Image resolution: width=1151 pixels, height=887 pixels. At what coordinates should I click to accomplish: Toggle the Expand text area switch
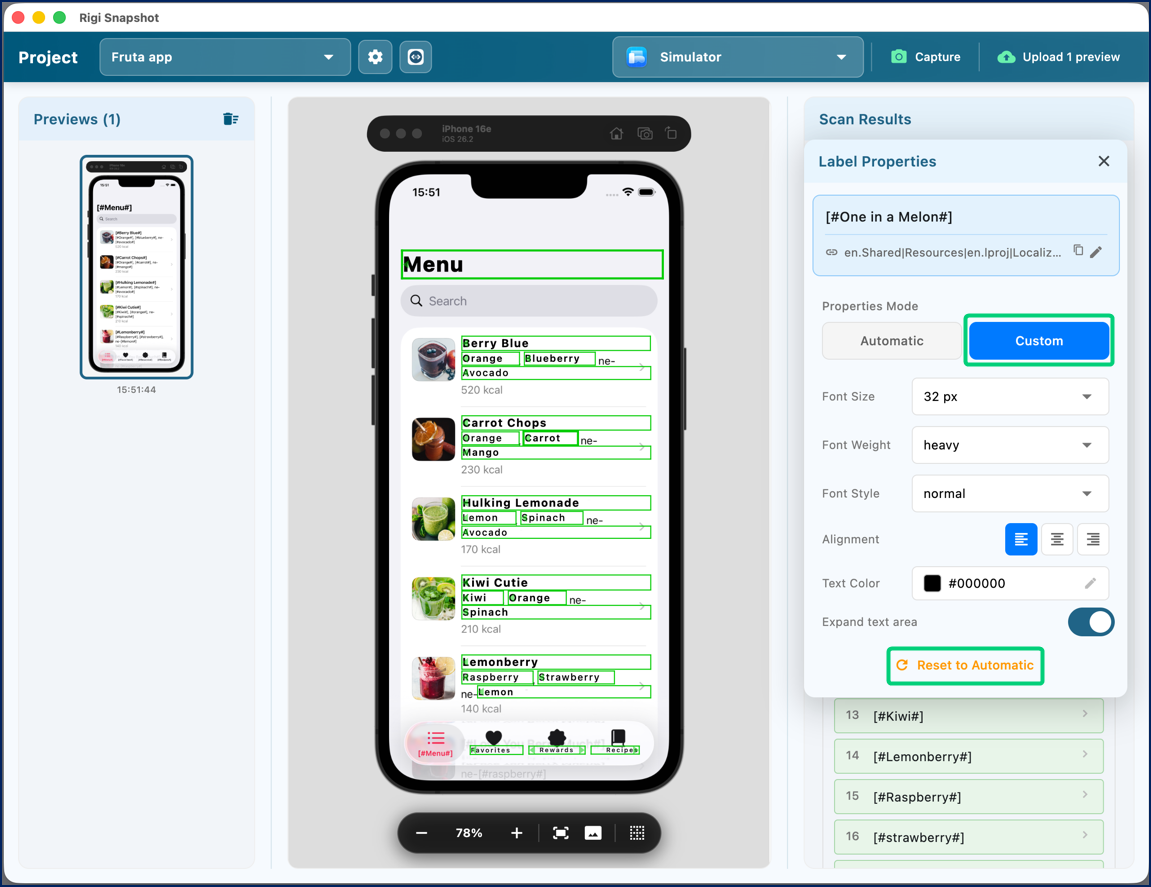click(1091, 622)
